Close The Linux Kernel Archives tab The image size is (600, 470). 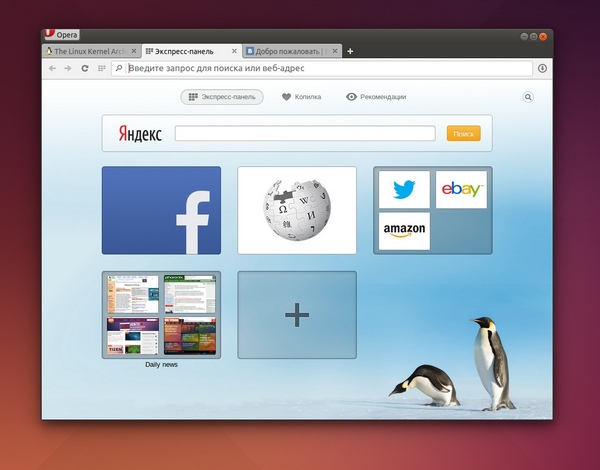point(134,51)
